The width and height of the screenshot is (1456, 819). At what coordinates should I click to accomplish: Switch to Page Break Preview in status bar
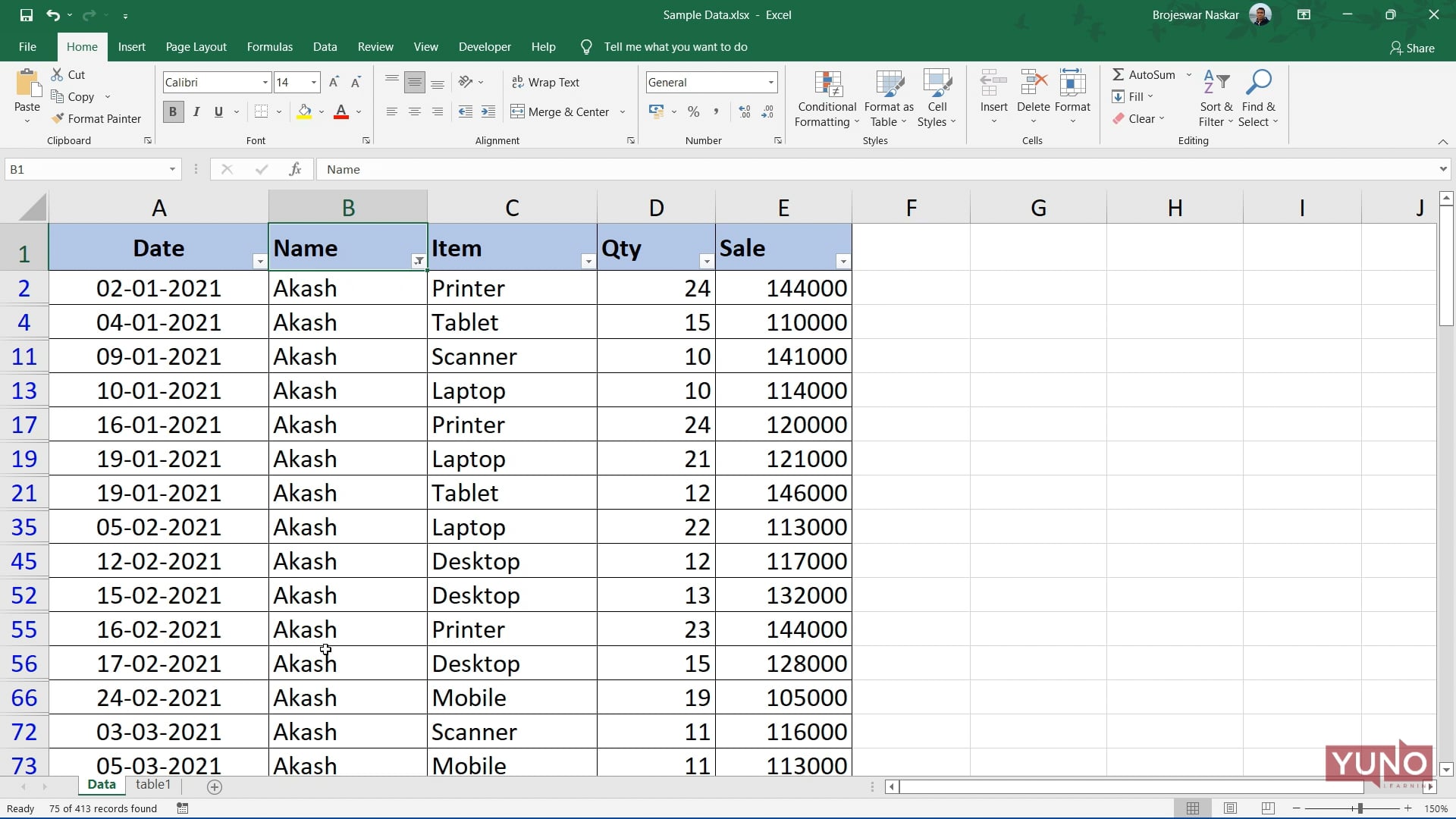click(1267, 808)
